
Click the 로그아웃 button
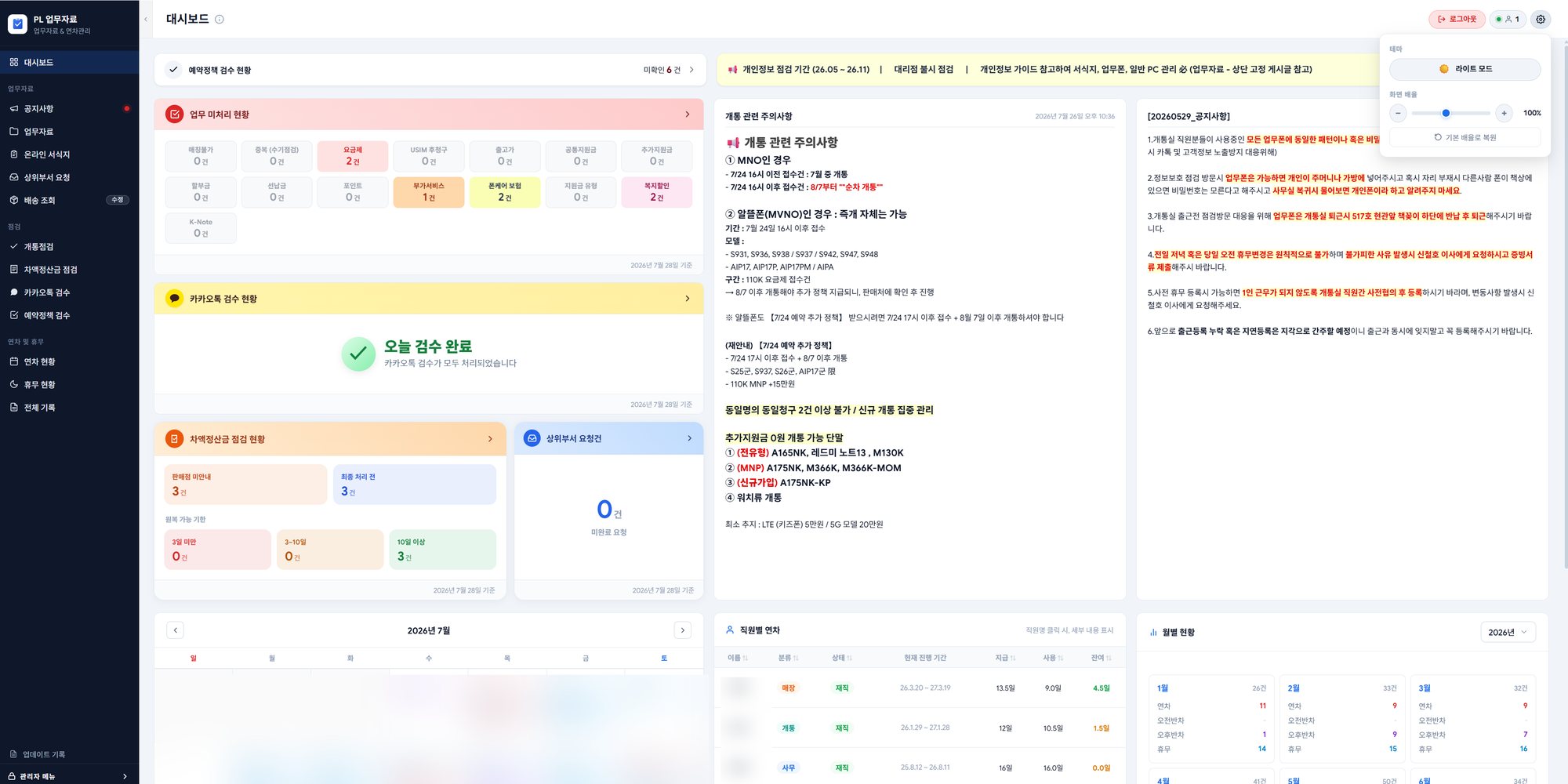(x=1457, y=19)
